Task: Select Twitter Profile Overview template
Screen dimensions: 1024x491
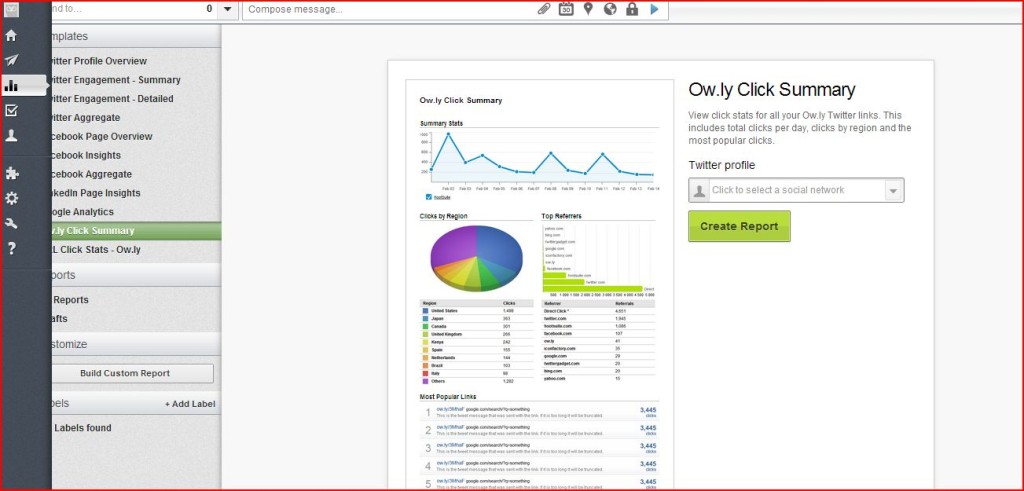Action: [99, 61]
